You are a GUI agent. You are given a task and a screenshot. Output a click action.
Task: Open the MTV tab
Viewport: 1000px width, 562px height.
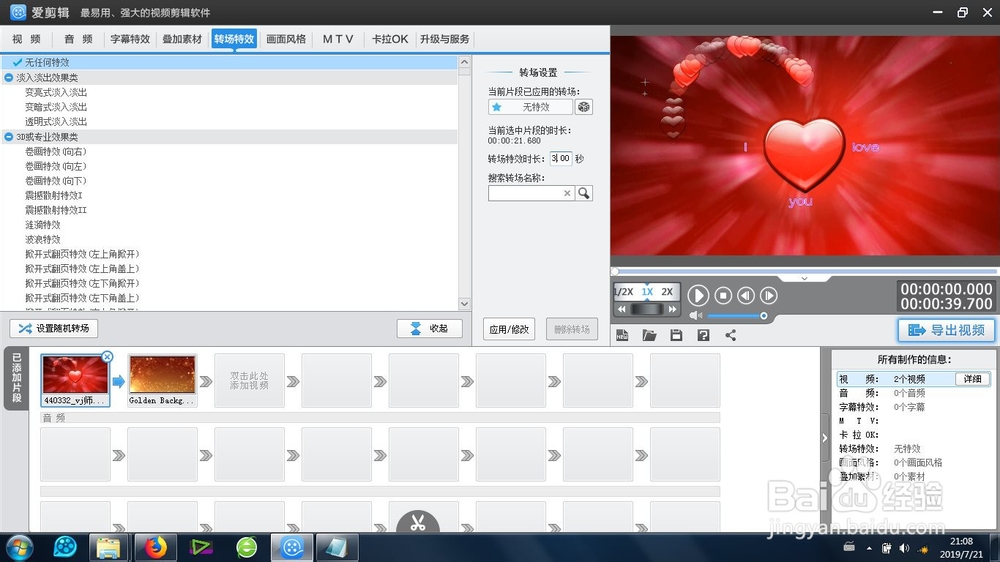point(338,39)
